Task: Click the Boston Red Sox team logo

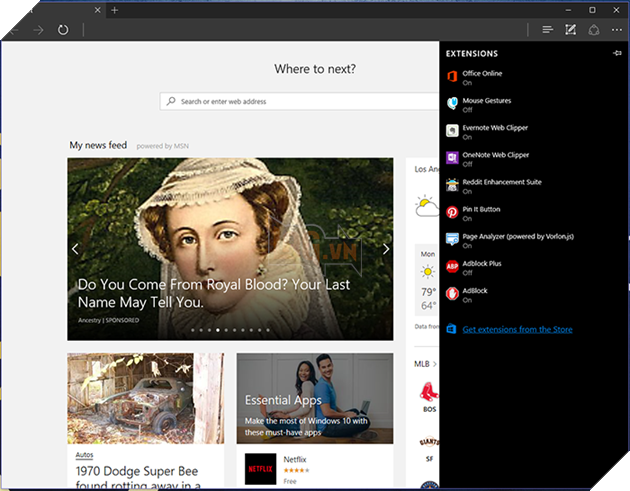Action: pyautogui.click(x=429, y=392)
